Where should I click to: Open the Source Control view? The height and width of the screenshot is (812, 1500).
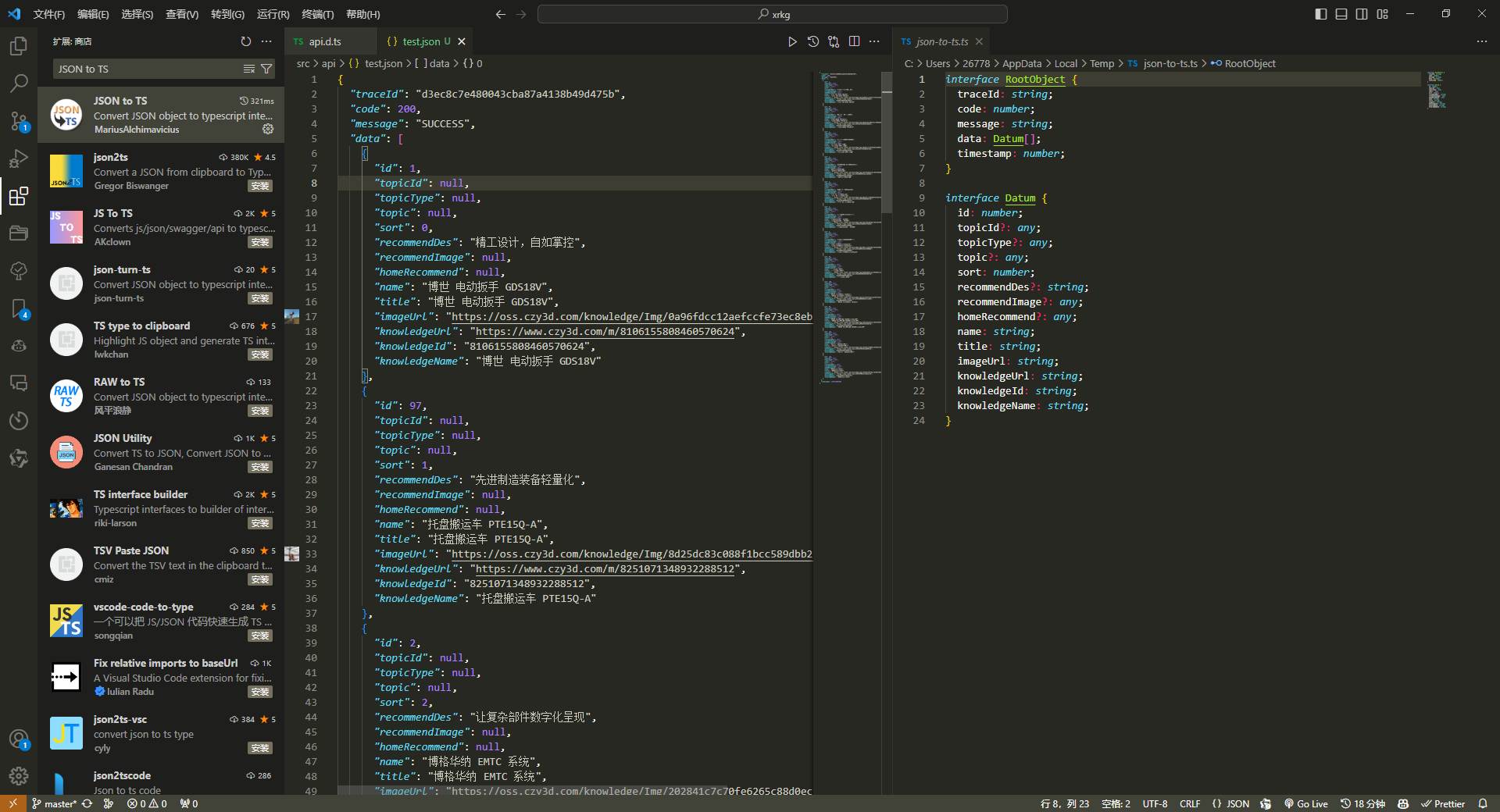(x=19, y=121)
